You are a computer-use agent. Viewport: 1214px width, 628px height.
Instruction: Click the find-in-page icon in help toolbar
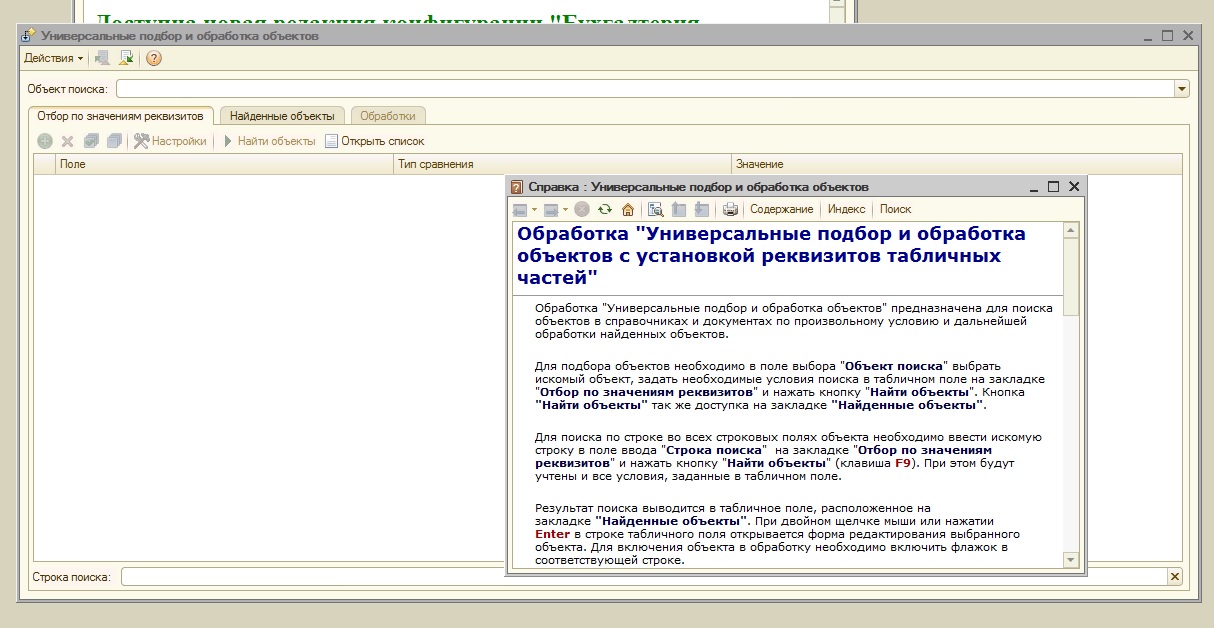656,210
